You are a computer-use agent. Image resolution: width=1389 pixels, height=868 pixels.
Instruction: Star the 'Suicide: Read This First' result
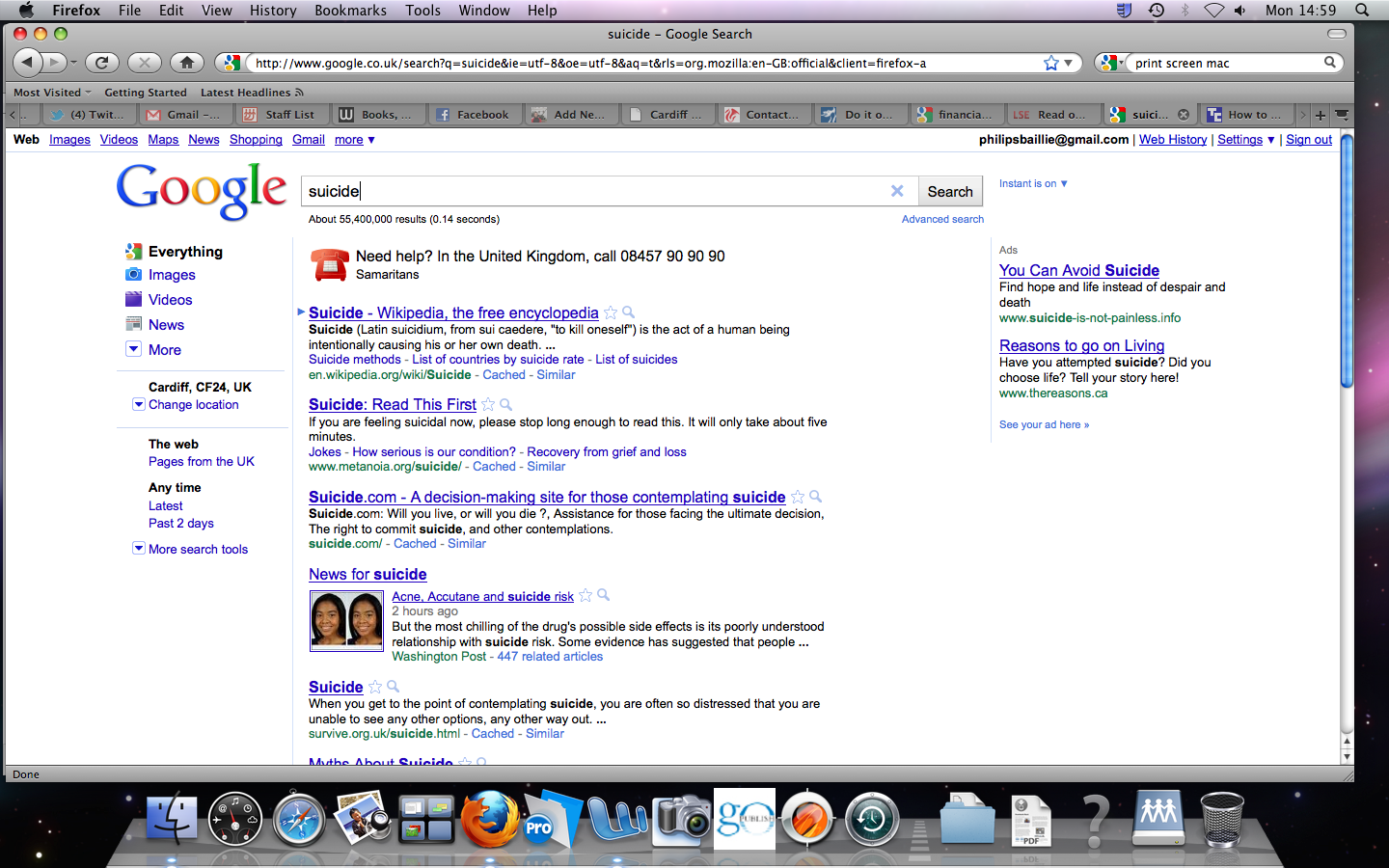point(488,405)
